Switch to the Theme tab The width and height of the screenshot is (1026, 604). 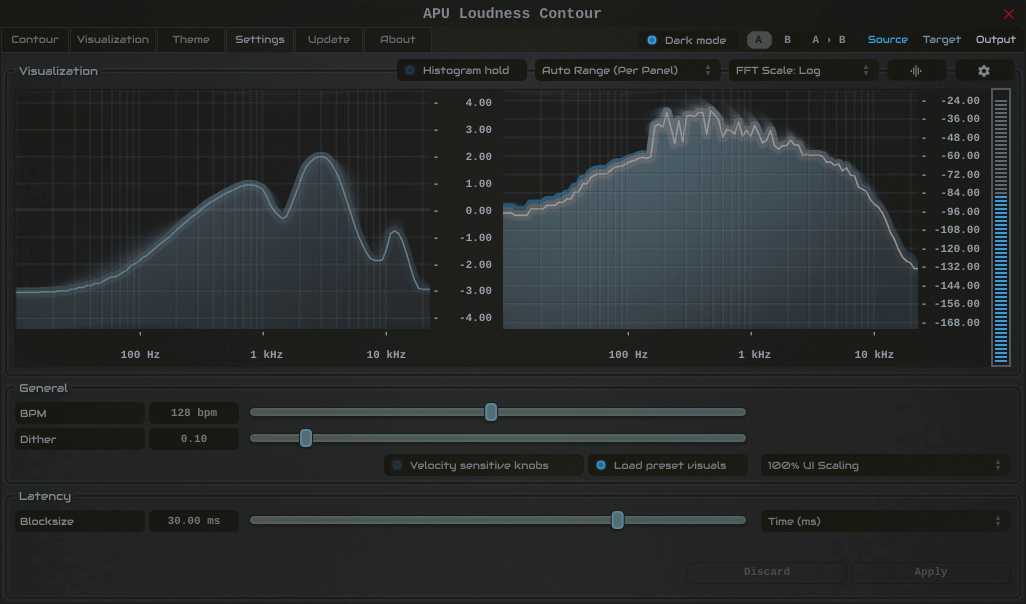[x=190, y=40]
